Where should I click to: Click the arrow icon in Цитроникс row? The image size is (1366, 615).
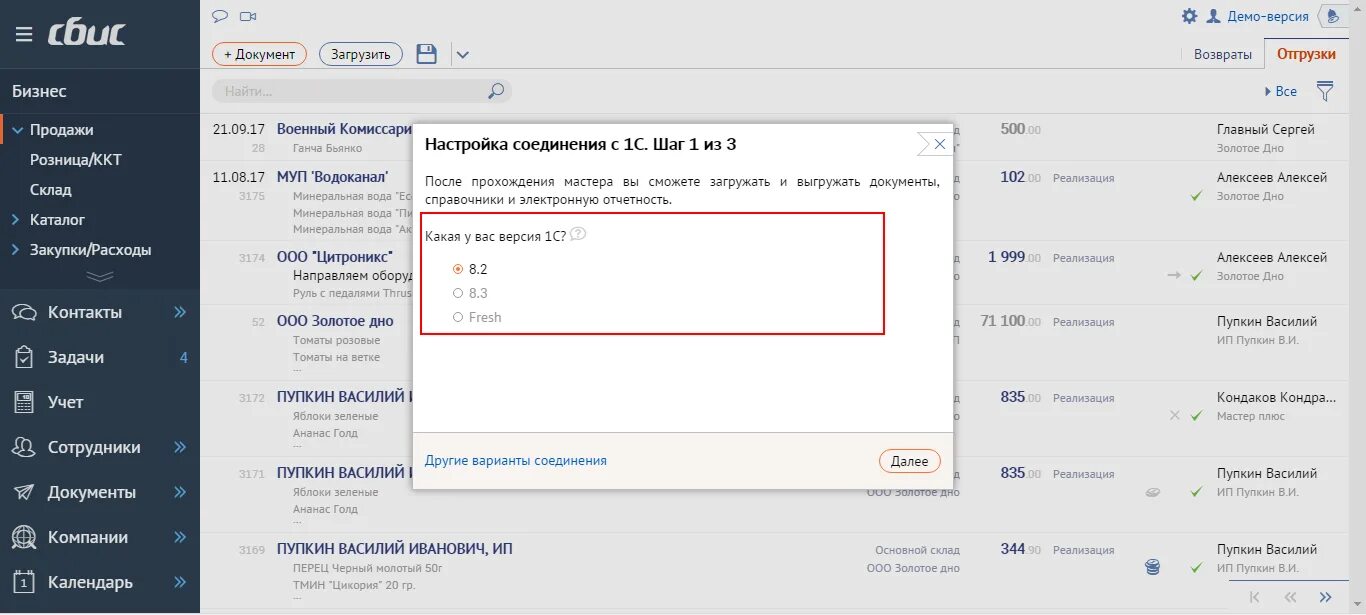1174,275
